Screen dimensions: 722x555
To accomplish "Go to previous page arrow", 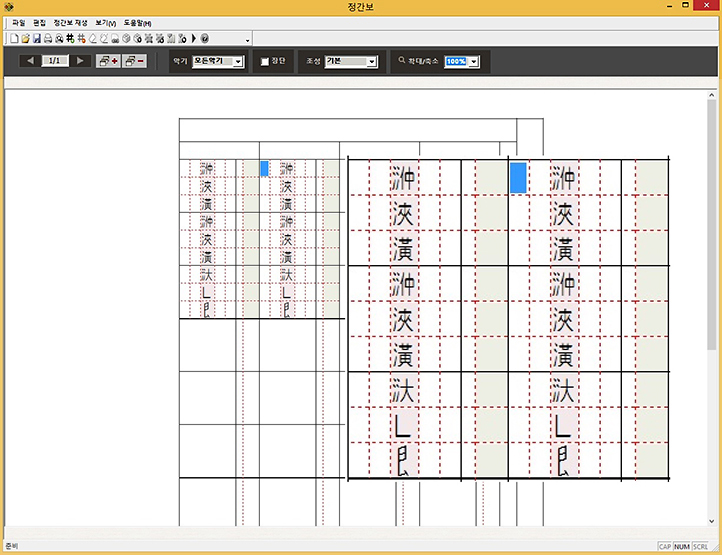I will 30,60.
